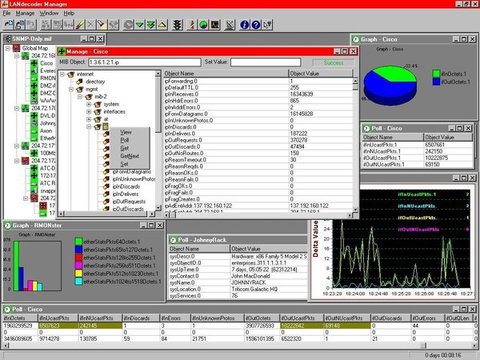Image resolution: width=480 pixels, height=360 pixels.
Task: Click the Object Value column header in Manage window
Action: pyautogui.click(x=320, y=73)
